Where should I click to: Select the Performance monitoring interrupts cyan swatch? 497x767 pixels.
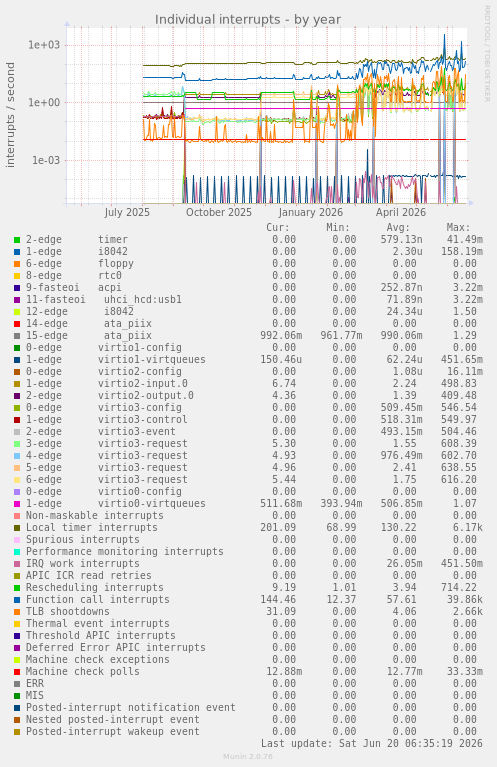coord(17,552)
